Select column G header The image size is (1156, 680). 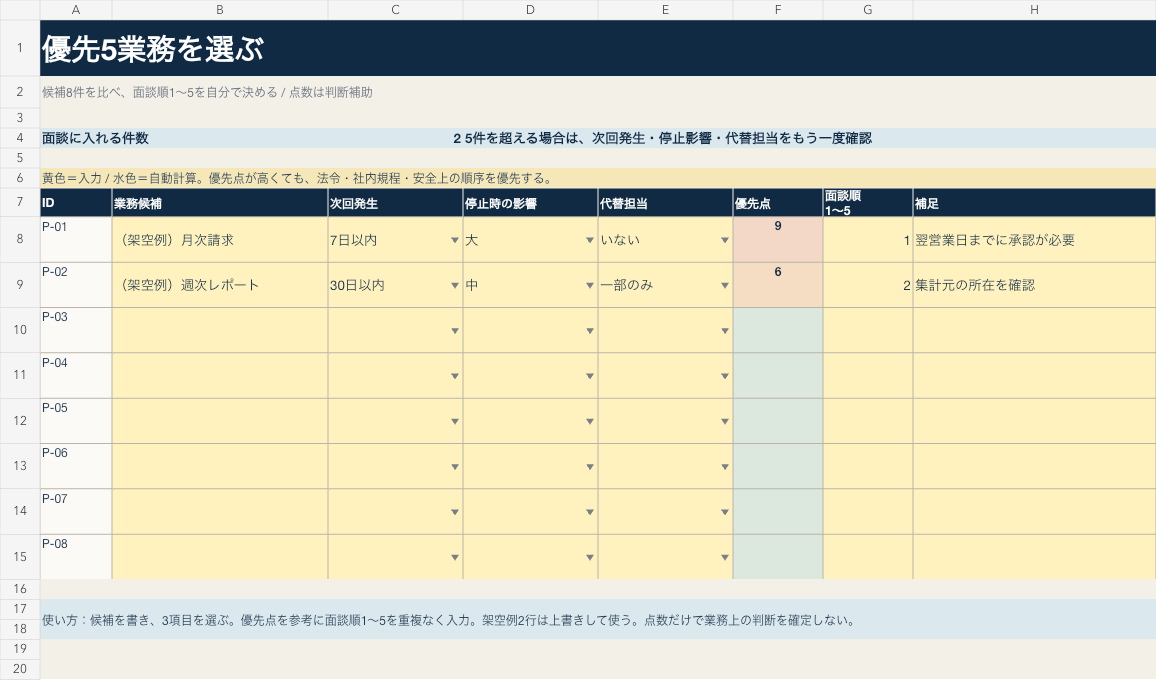[x=868, y=10]
